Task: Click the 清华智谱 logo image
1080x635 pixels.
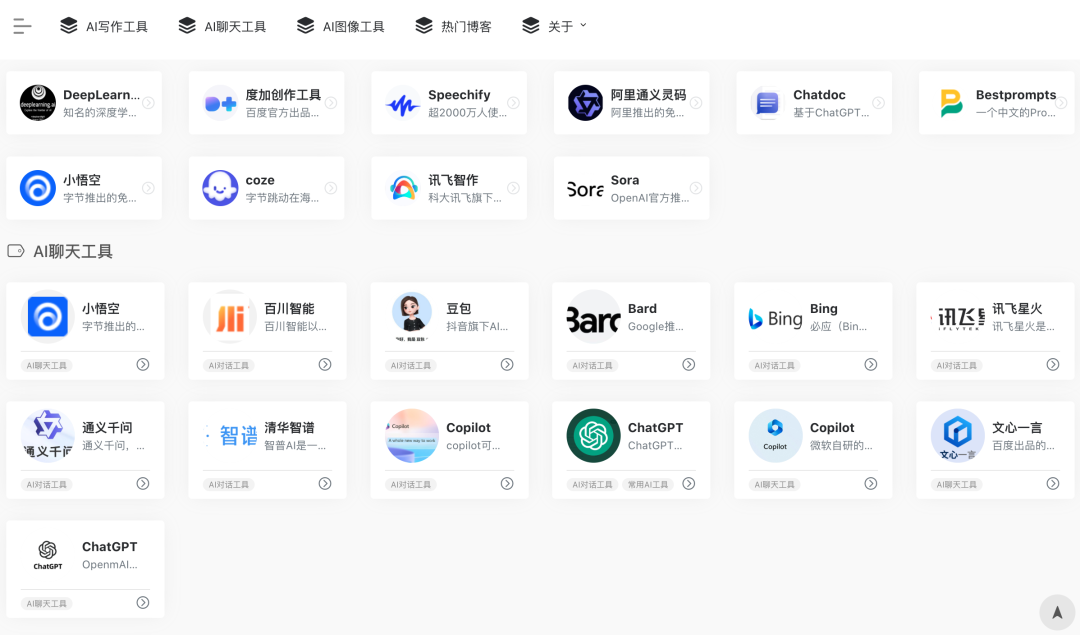Action: (230, 436)
